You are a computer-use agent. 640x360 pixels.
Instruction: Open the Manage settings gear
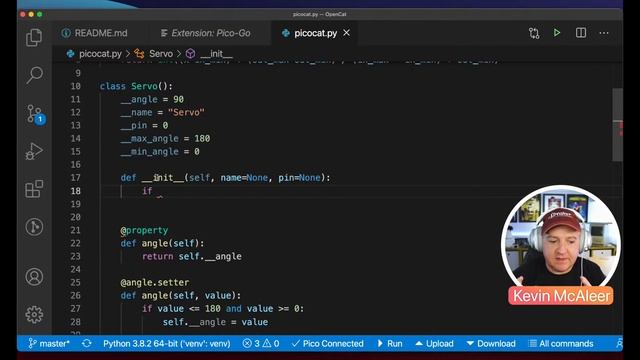[x=34, y=314]
